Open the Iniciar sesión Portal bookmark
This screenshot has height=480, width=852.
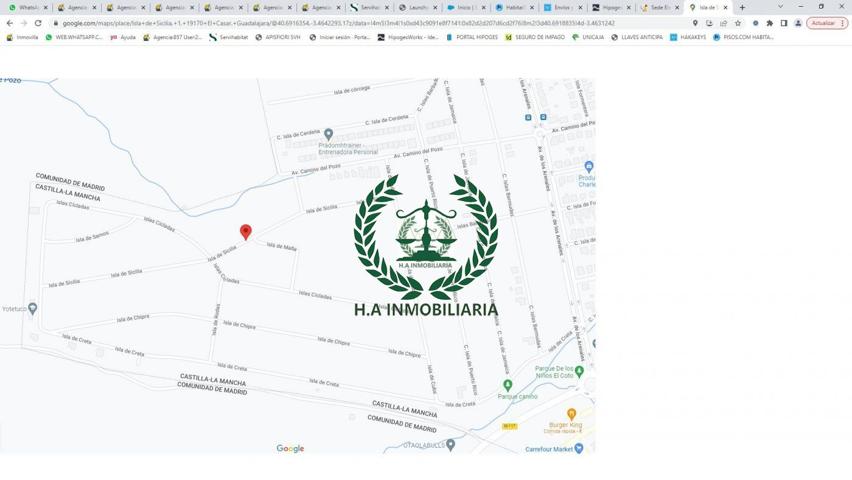tap(340, 38)
